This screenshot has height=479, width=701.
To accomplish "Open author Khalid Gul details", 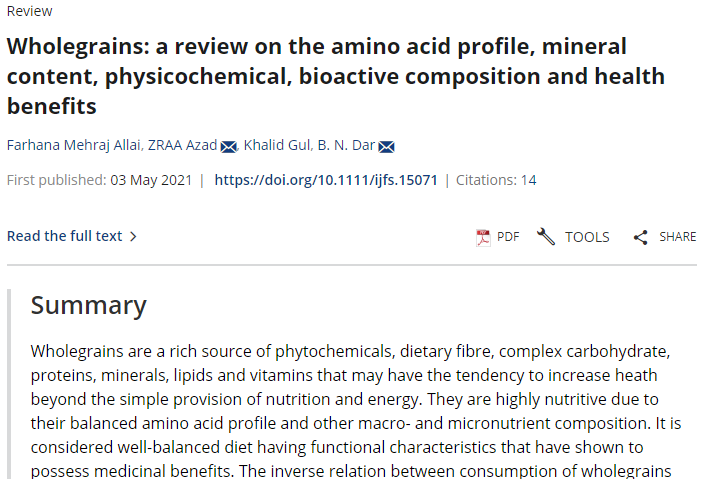I will click(x=277, y=145).
